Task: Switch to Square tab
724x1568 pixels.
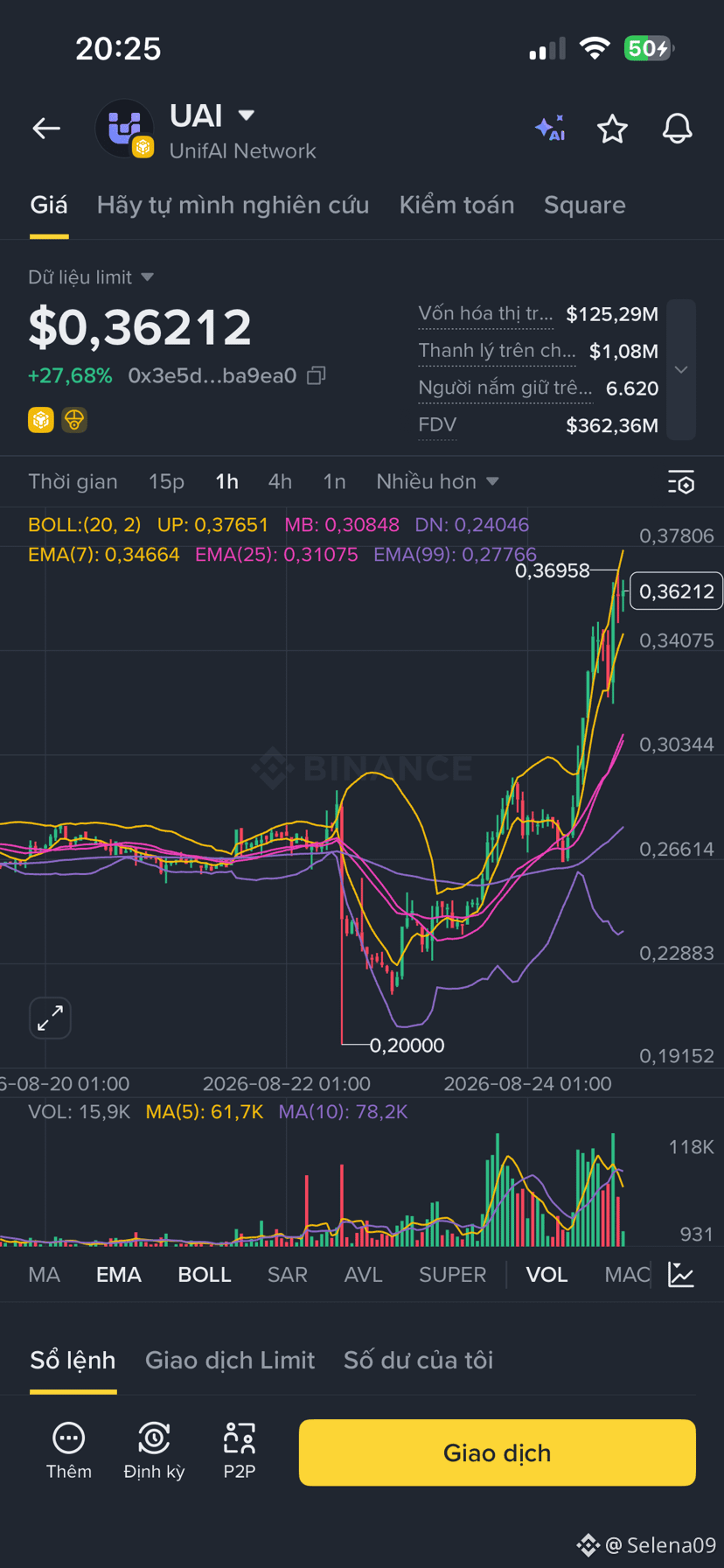Action: 585,205
